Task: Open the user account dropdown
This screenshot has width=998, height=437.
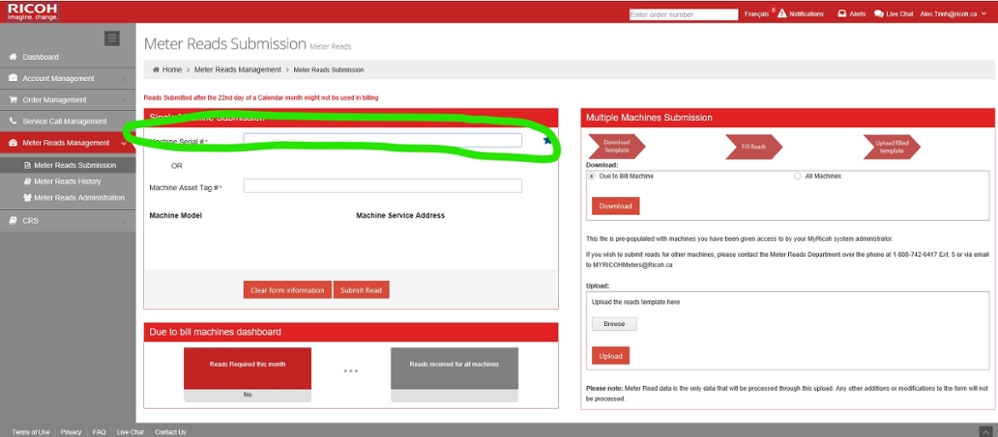Action: coord(955,13)
